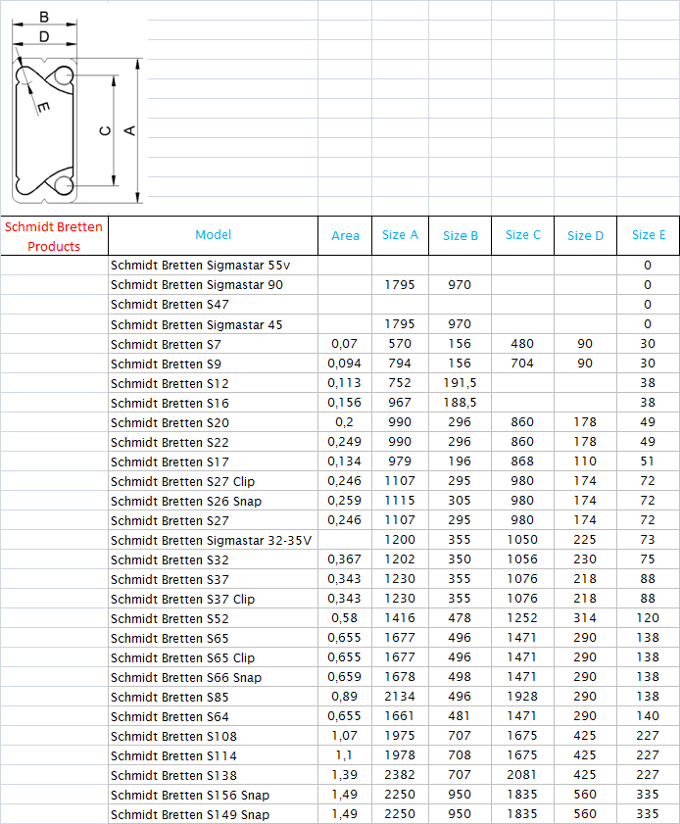Click the 'Schmidt Bretten S138' model cell
The image size is (680, 824).
pos(213,775)
